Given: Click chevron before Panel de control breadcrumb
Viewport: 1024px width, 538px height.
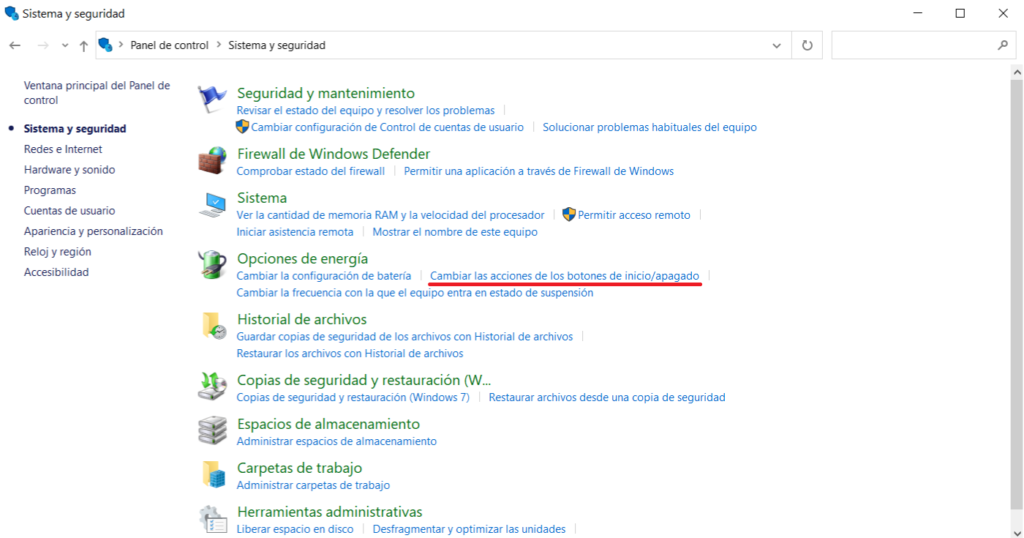Looking at the screenshot, I should tap(121, 45).
